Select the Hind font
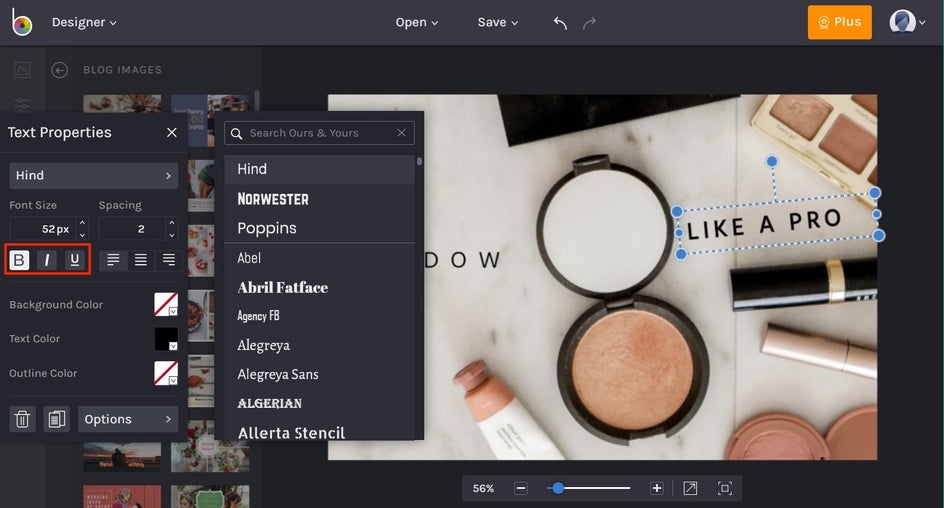 319,169
